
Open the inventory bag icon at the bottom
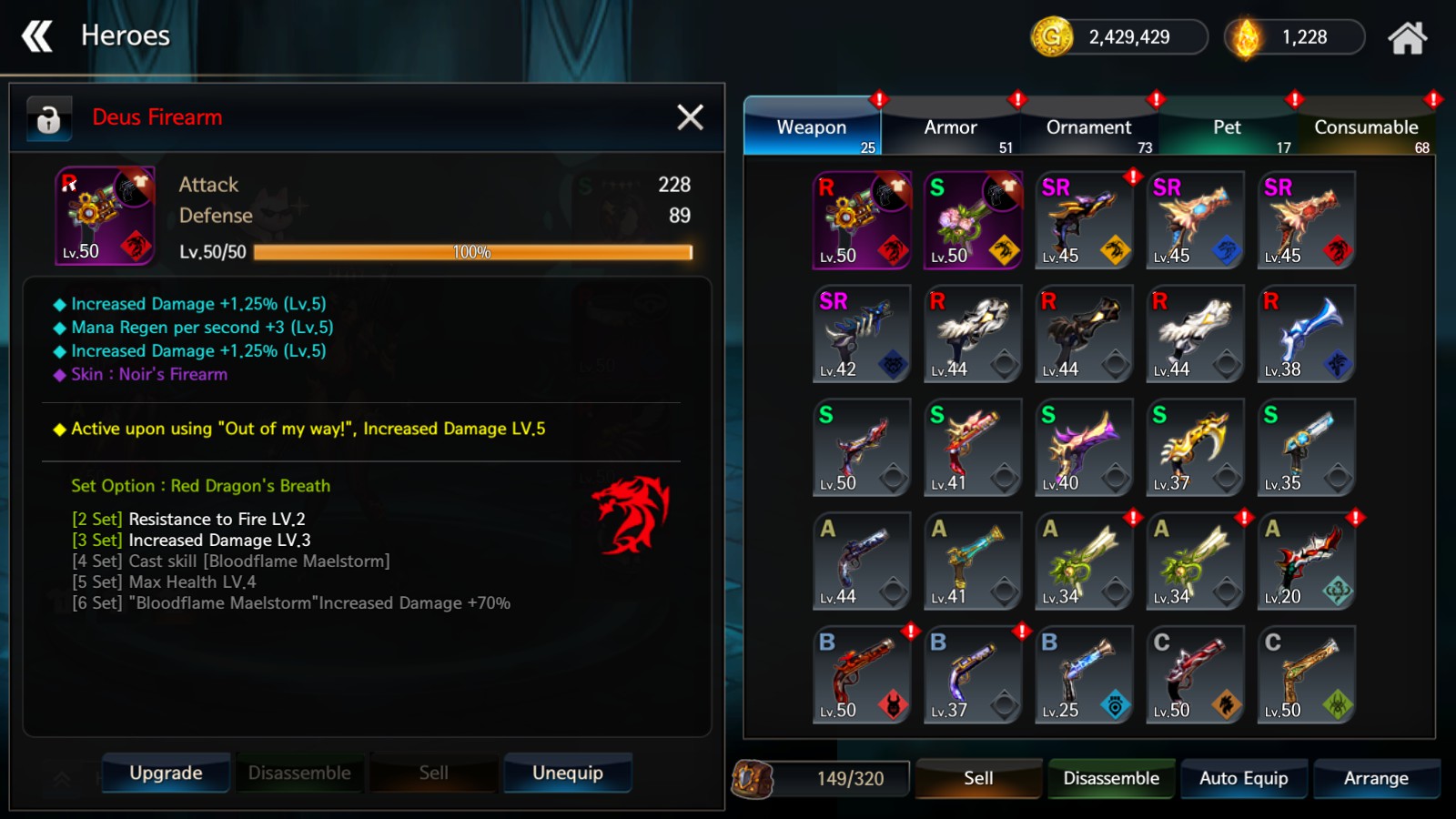click(753, 779)
